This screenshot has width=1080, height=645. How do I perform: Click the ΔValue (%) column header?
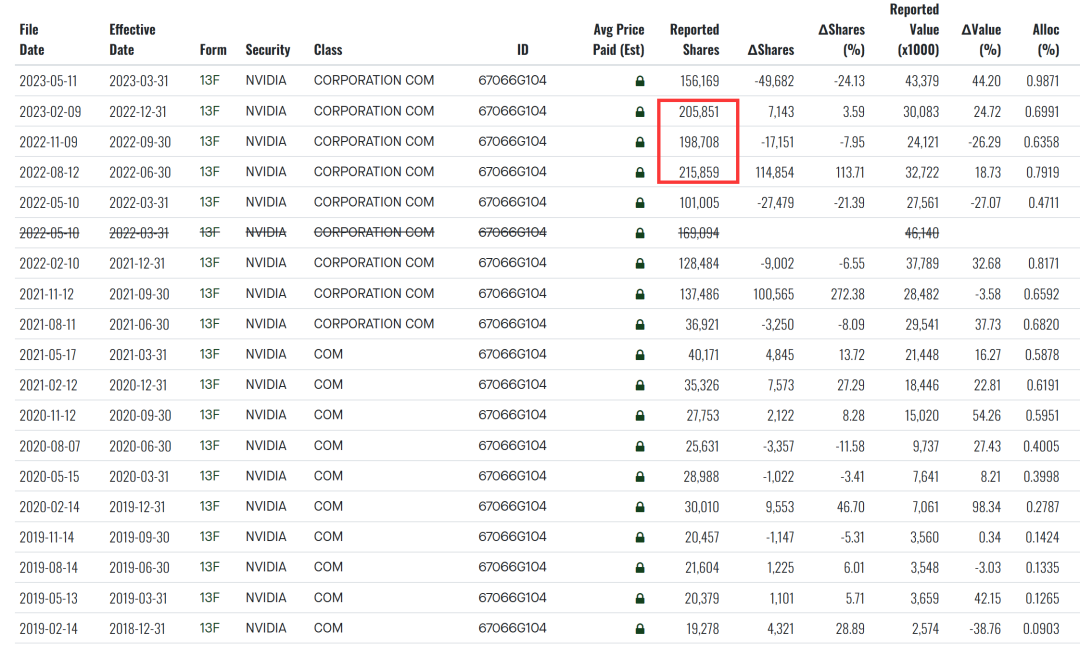981,39
